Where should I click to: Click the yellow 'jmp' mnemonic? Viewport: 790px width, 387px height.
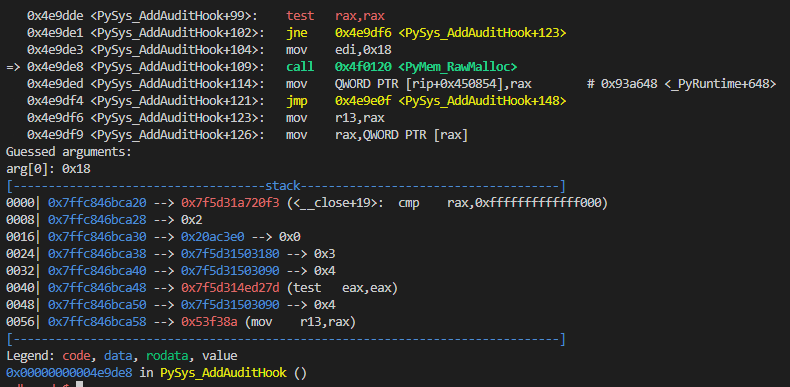[296, 101]
